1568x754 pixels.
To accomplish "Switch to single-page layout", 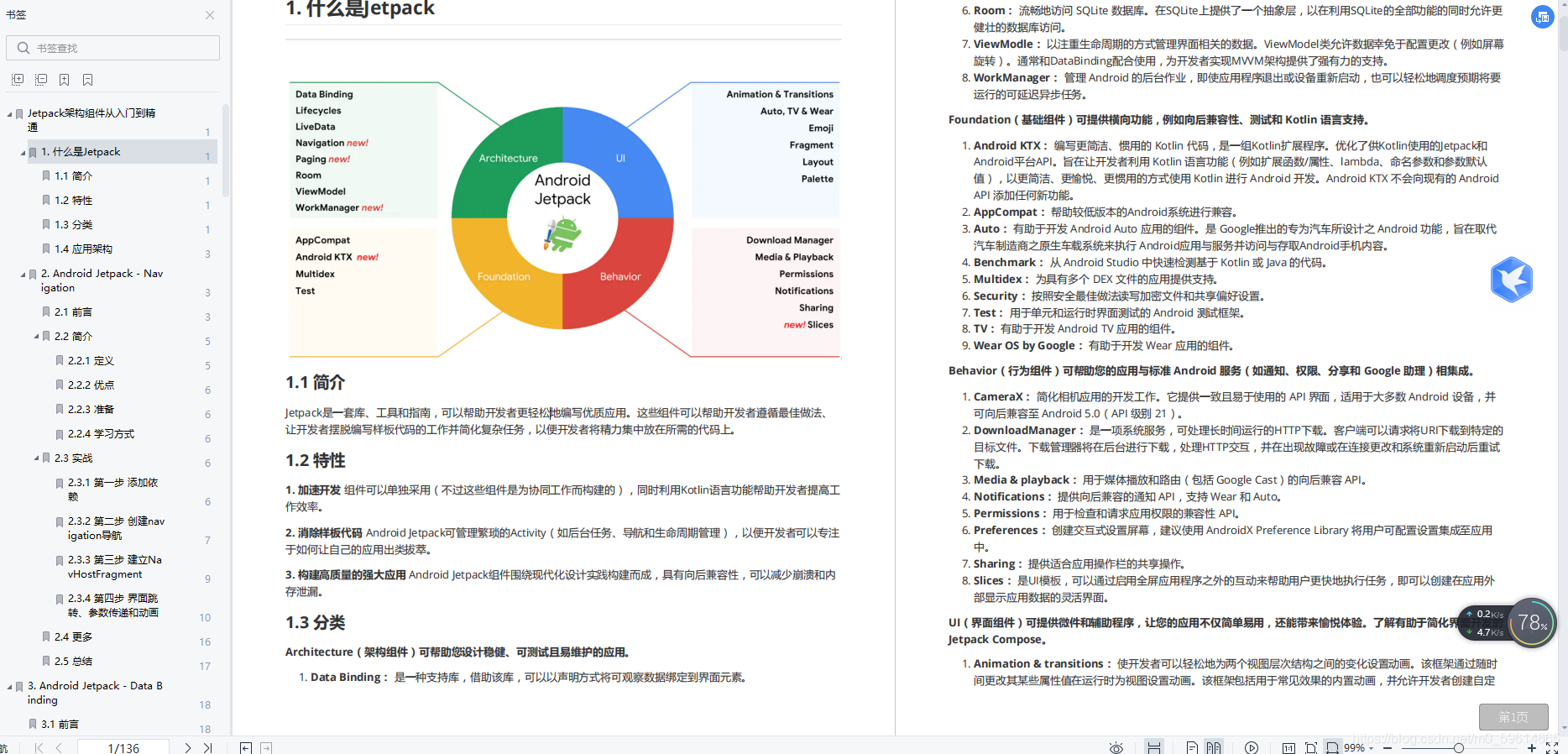I will (x=1192, y=747).
